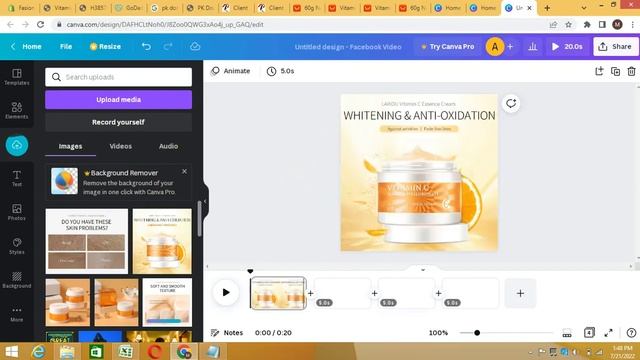This screenshot has height=360, width=640.
Task: Switch to the Videos tab
Action: 120,146
